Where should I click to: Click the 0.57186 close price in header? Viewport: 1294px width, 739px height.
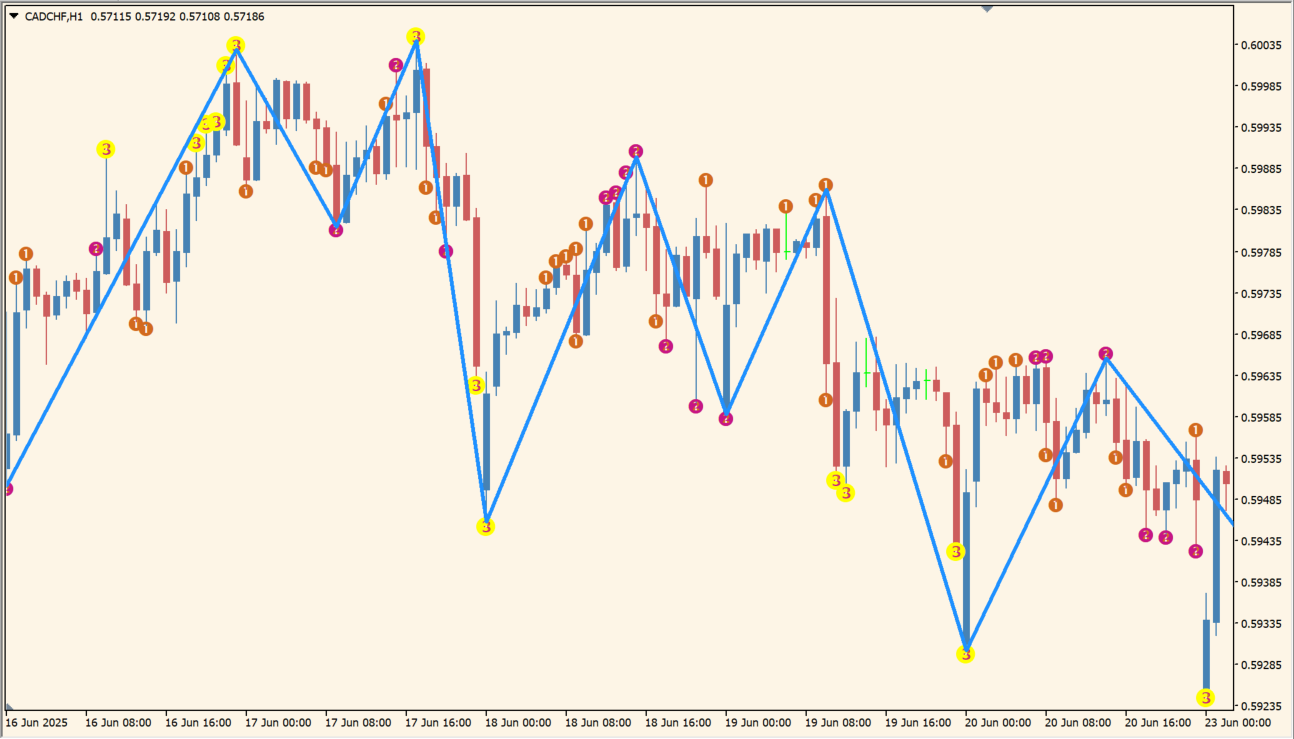click(245, 17)
